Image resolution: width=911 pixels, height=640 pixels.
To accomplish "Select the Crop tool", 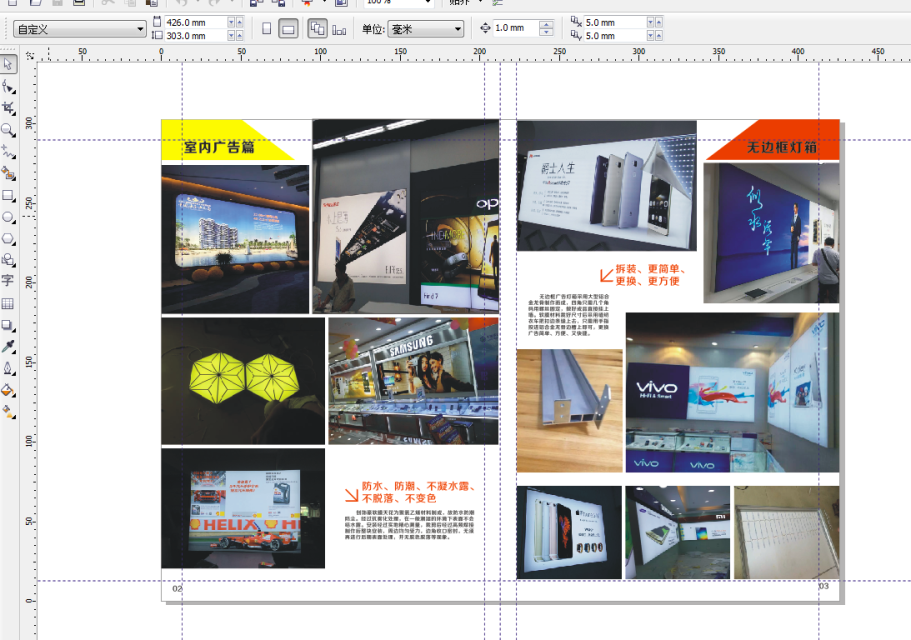I will (x=8, y=108).
